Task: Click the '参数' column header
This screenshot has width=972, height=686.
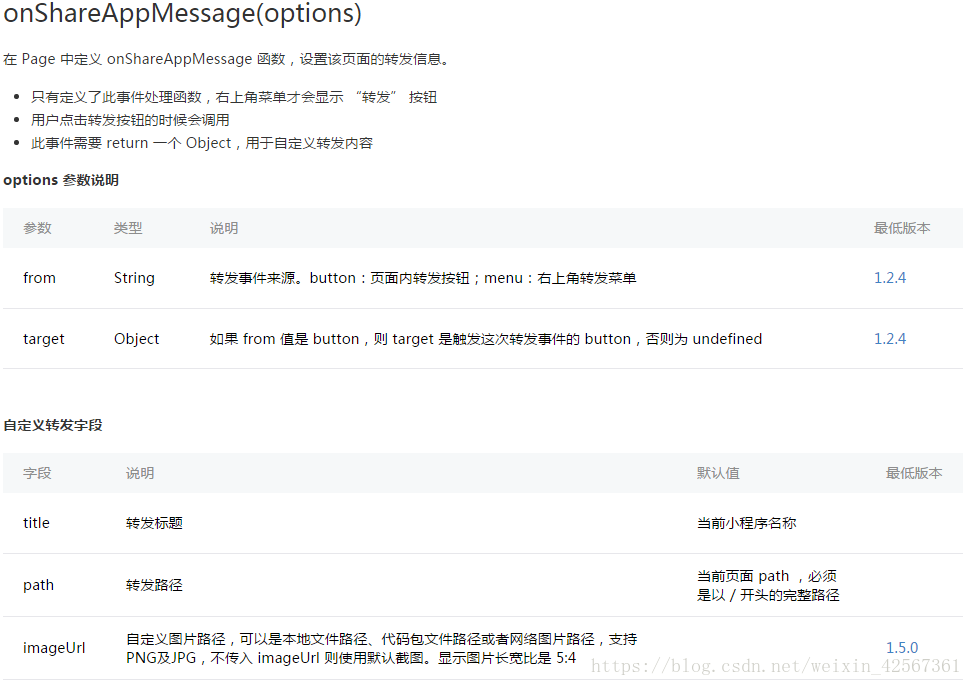Action: (x=37, y=228)
